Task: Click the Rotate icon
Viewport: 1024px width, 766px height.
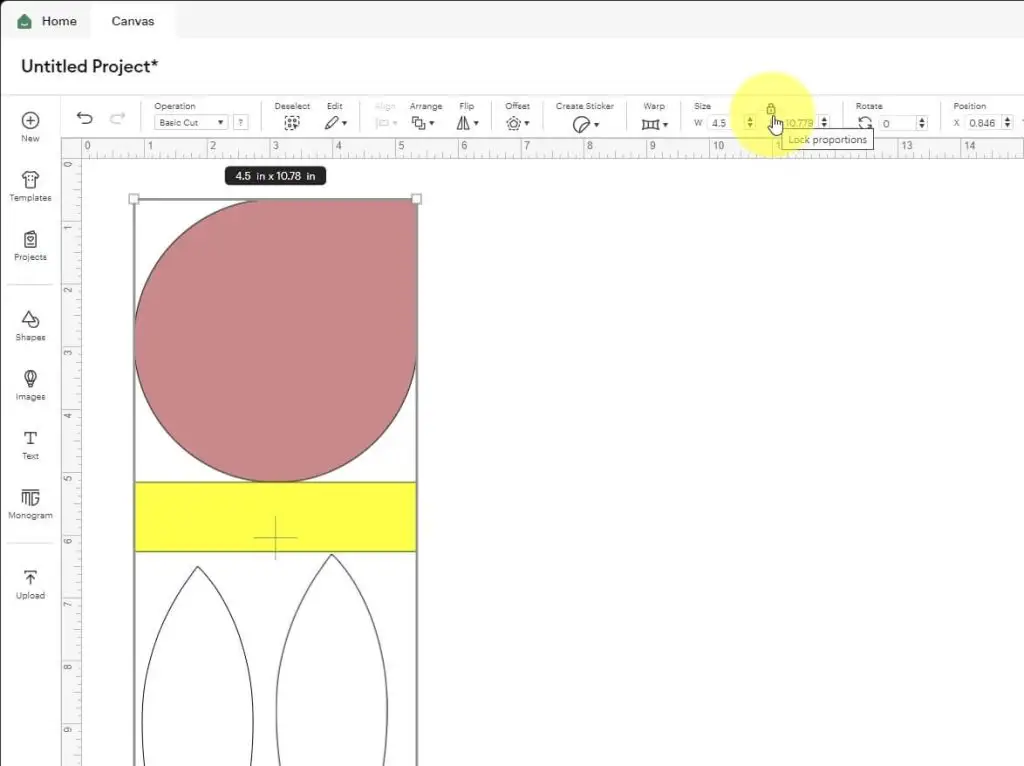Action: 865,123
